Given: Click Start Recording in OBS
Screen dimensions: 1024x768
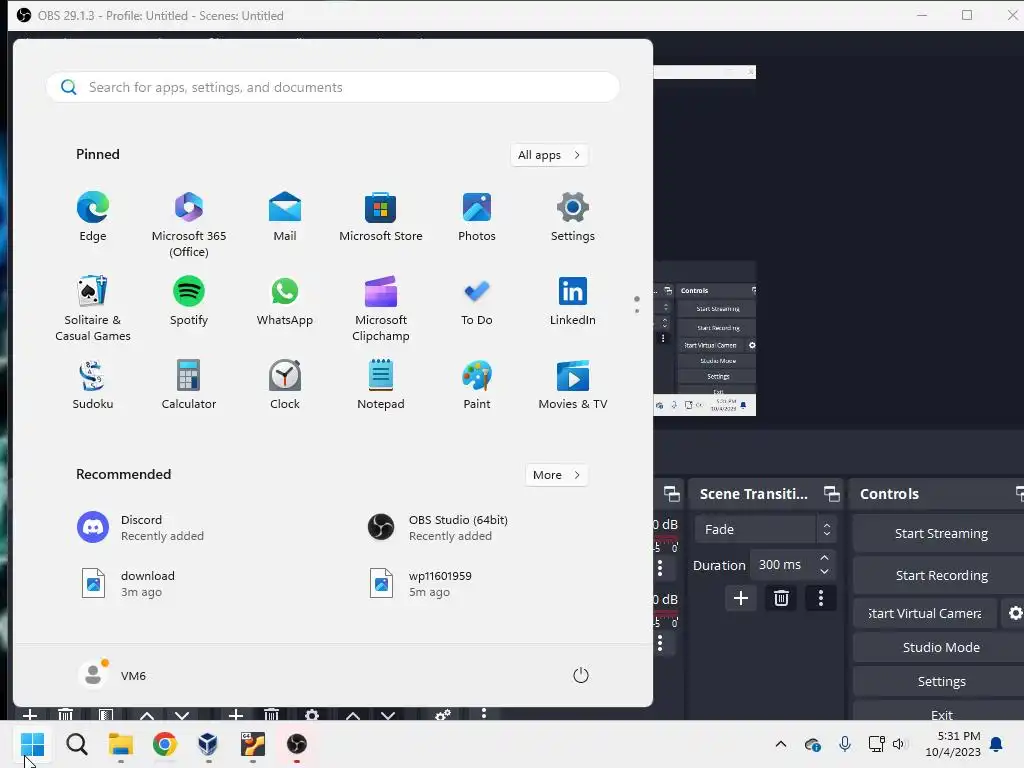Looking at the screenshot, I should point(940,575).
